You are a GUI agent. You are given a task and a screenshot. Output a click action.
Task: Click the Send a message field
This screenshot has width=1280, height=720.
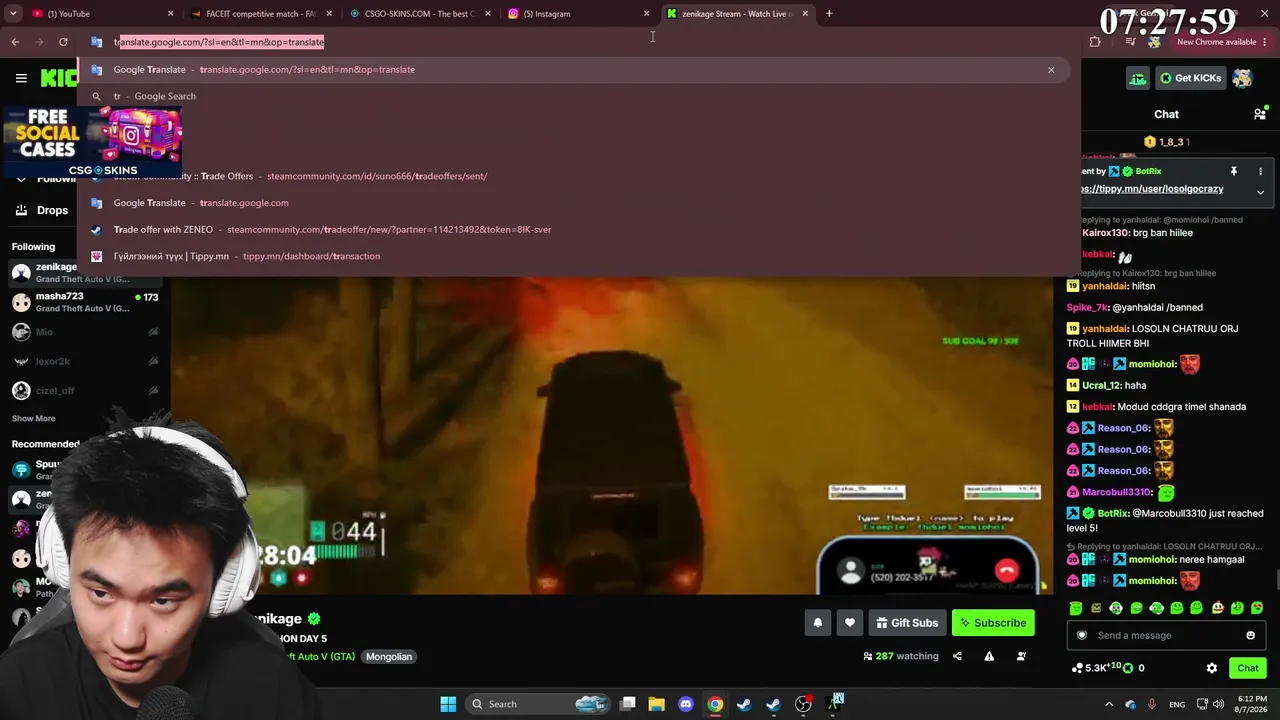click(x=1165, y=635)
